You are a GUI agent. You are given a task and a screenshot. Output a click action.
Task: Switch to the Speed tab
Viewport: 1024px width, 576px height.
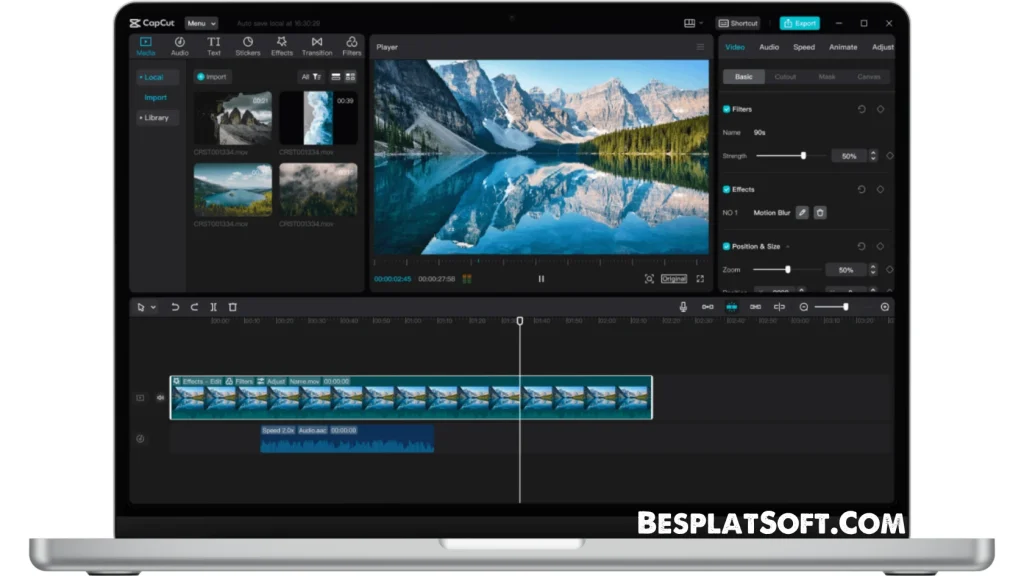pyautogui.click(x=804, y=47)
